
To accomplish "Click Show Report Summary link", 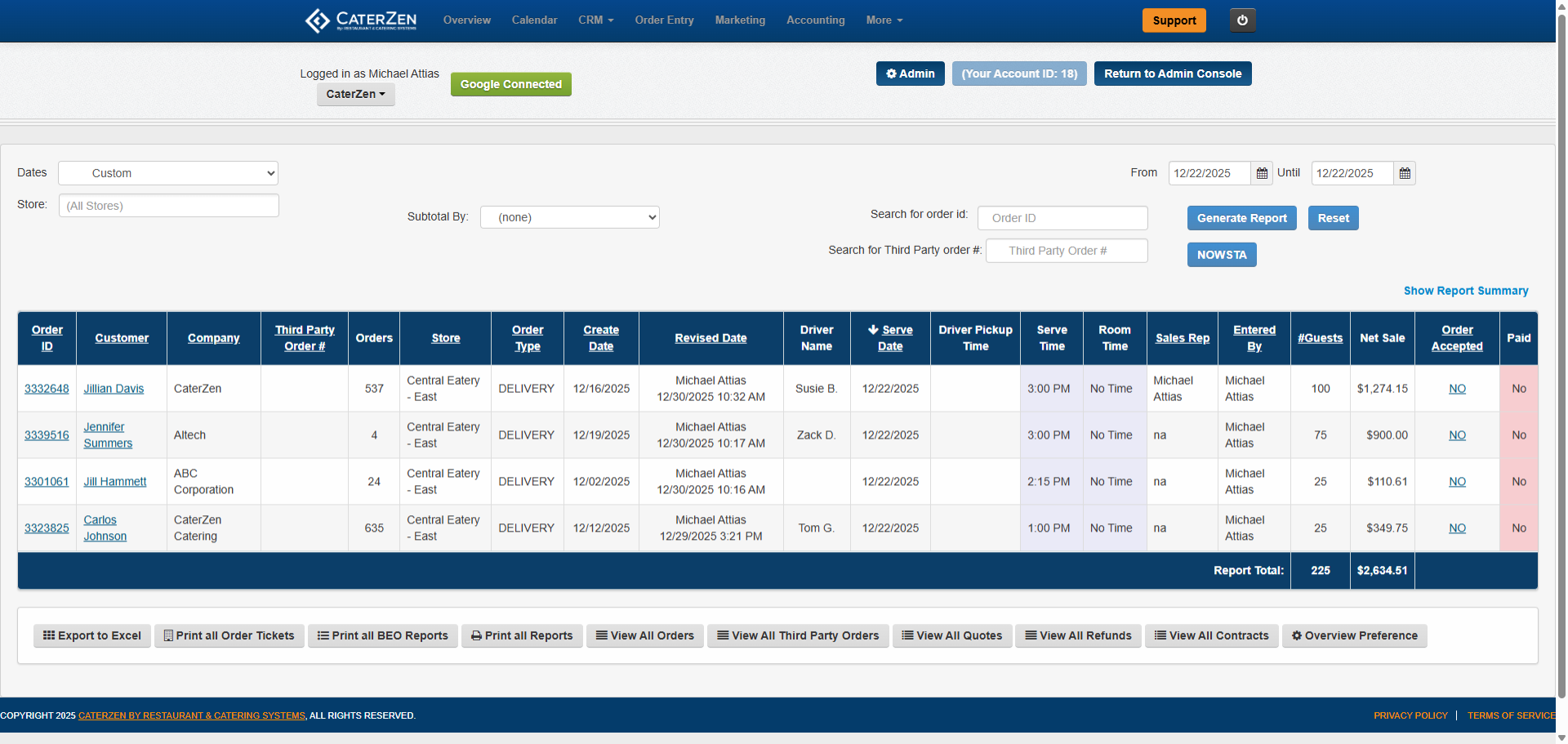I will coord(1465,291).
